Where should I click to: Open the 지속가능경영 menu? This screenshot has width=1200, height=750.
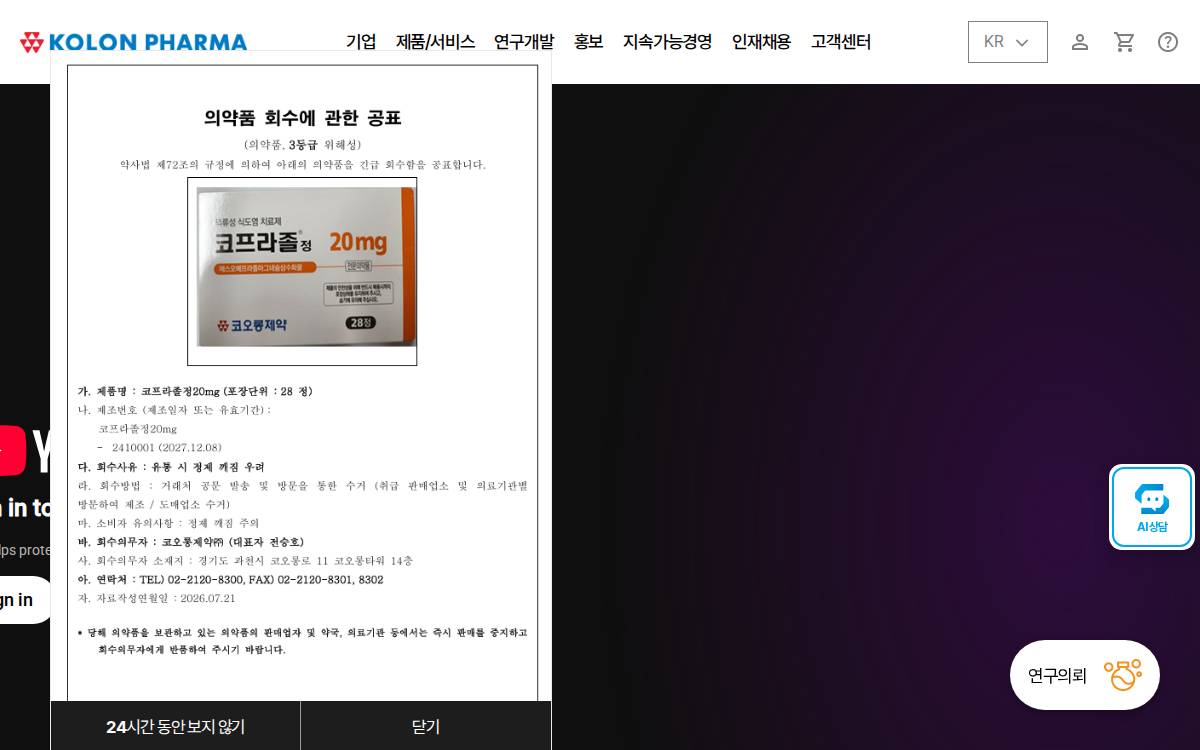(668, 42)
